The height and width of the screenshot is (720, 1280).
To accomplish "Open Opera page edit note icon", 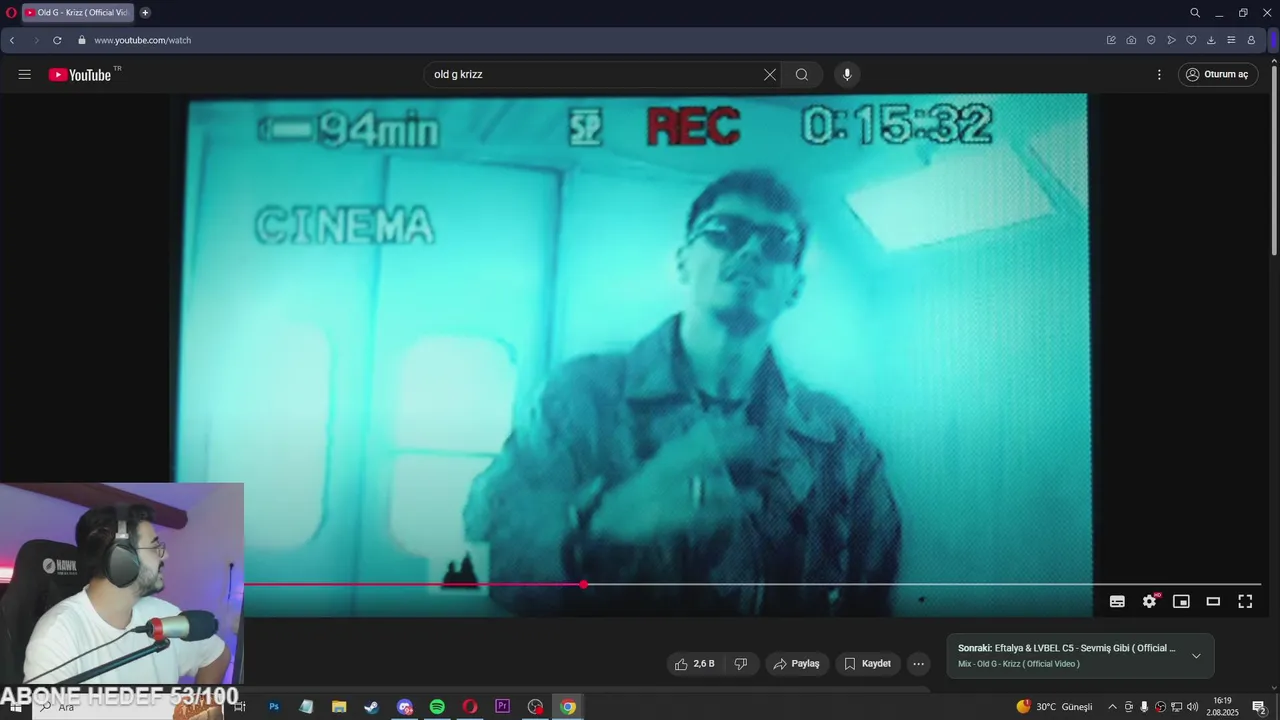I will pos(1111,40).
